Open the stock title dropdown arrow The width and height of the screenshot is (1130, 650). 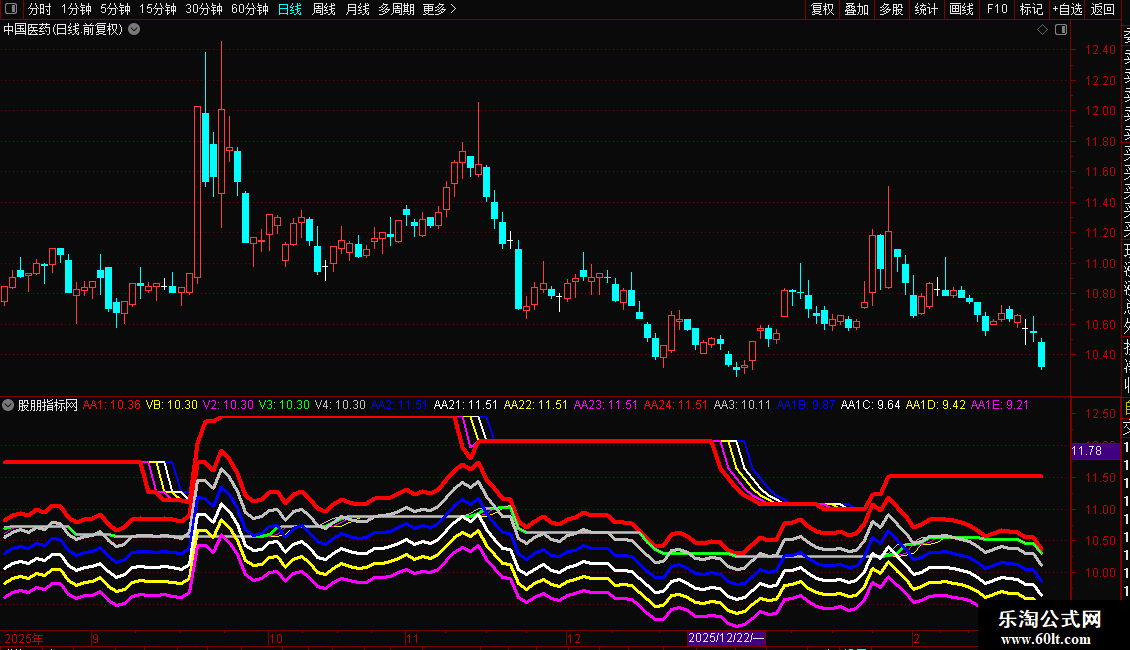[134, 30]
